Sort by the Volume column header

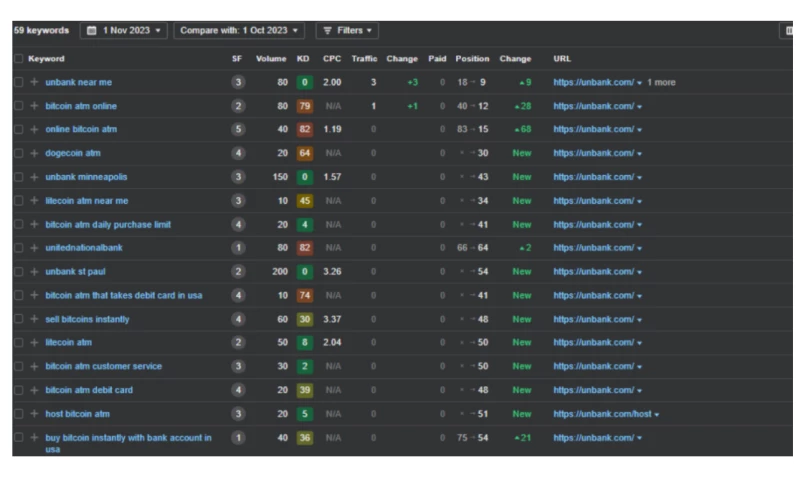pyautogui.click(x=270, y=59)
